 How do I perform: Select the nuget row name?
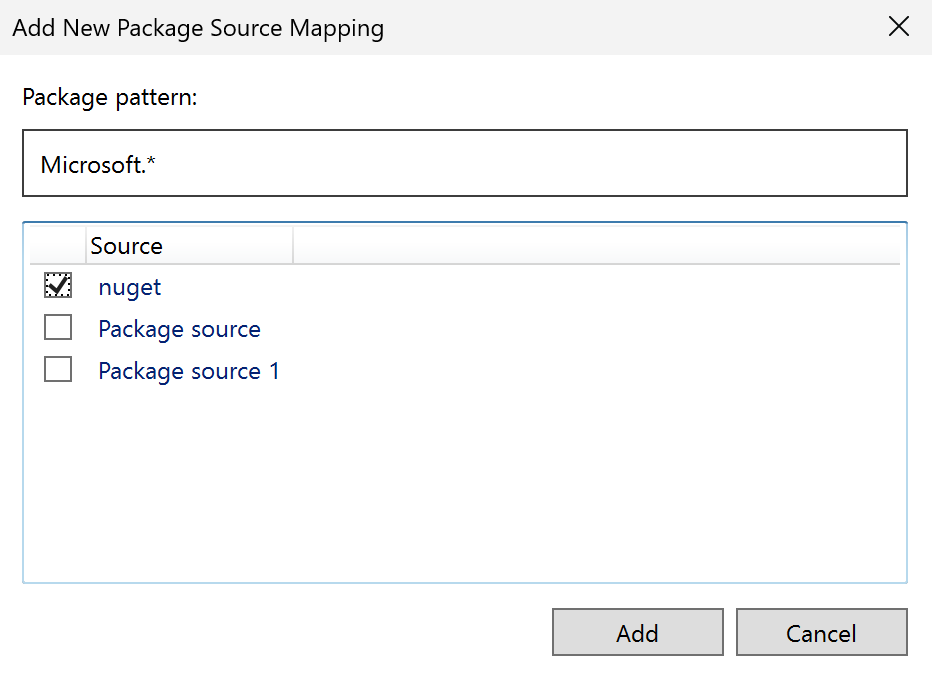coord(129,288)
